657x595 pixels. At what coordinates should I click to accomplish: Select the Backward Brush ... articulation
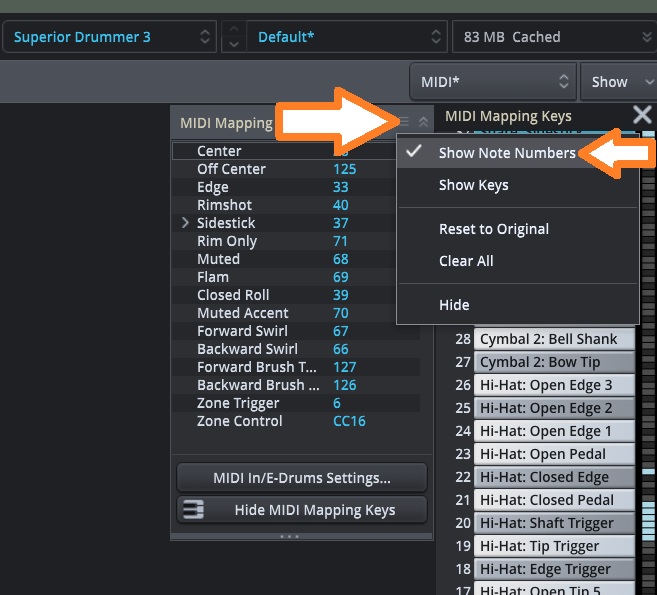[296, 385]
